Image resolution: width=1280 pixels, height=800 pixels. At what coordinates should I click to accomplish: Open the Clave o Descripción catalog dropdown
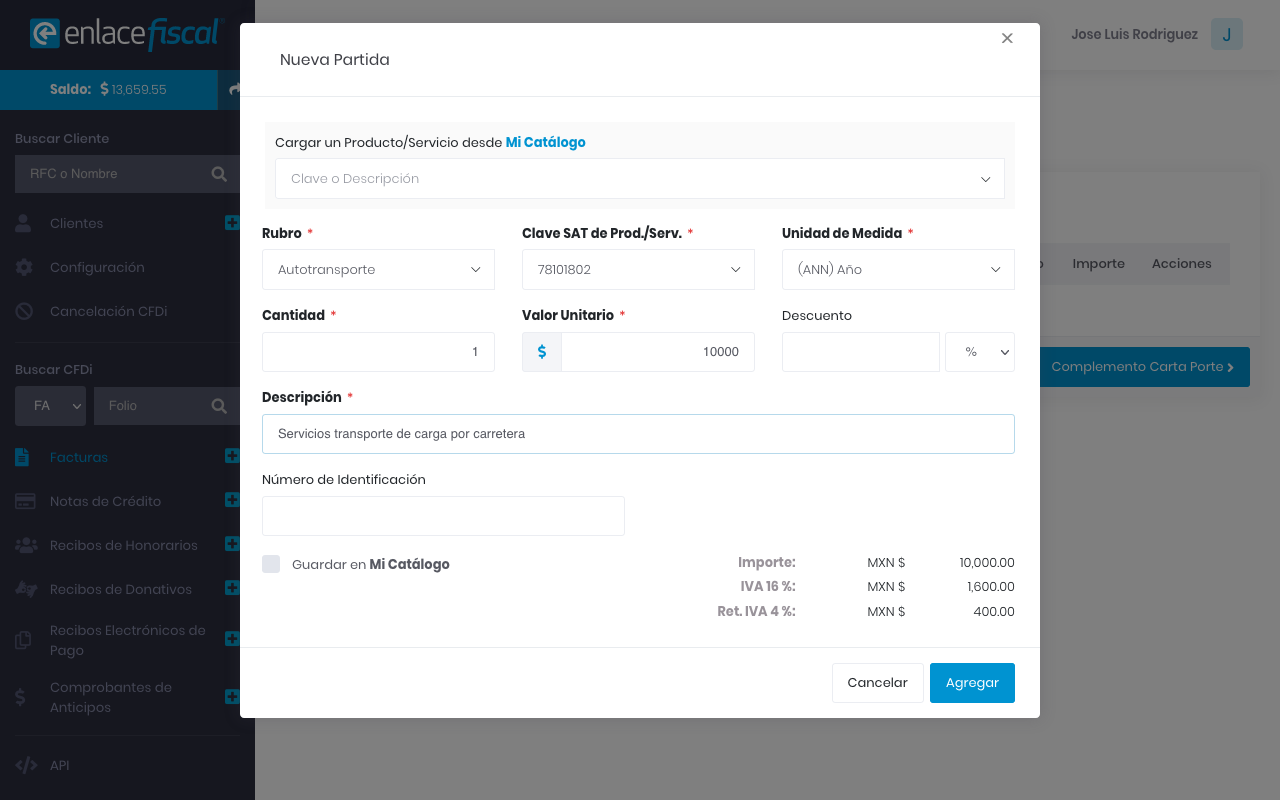click(640, 179)
